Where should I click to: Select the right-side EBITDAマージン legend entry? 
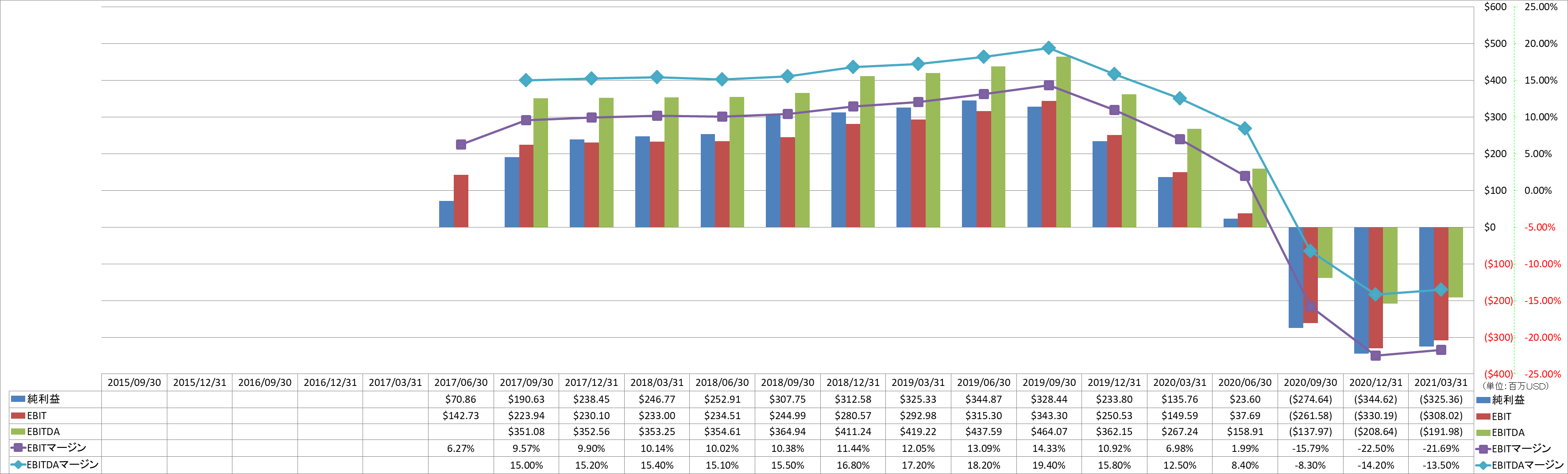pos(1520,465)
